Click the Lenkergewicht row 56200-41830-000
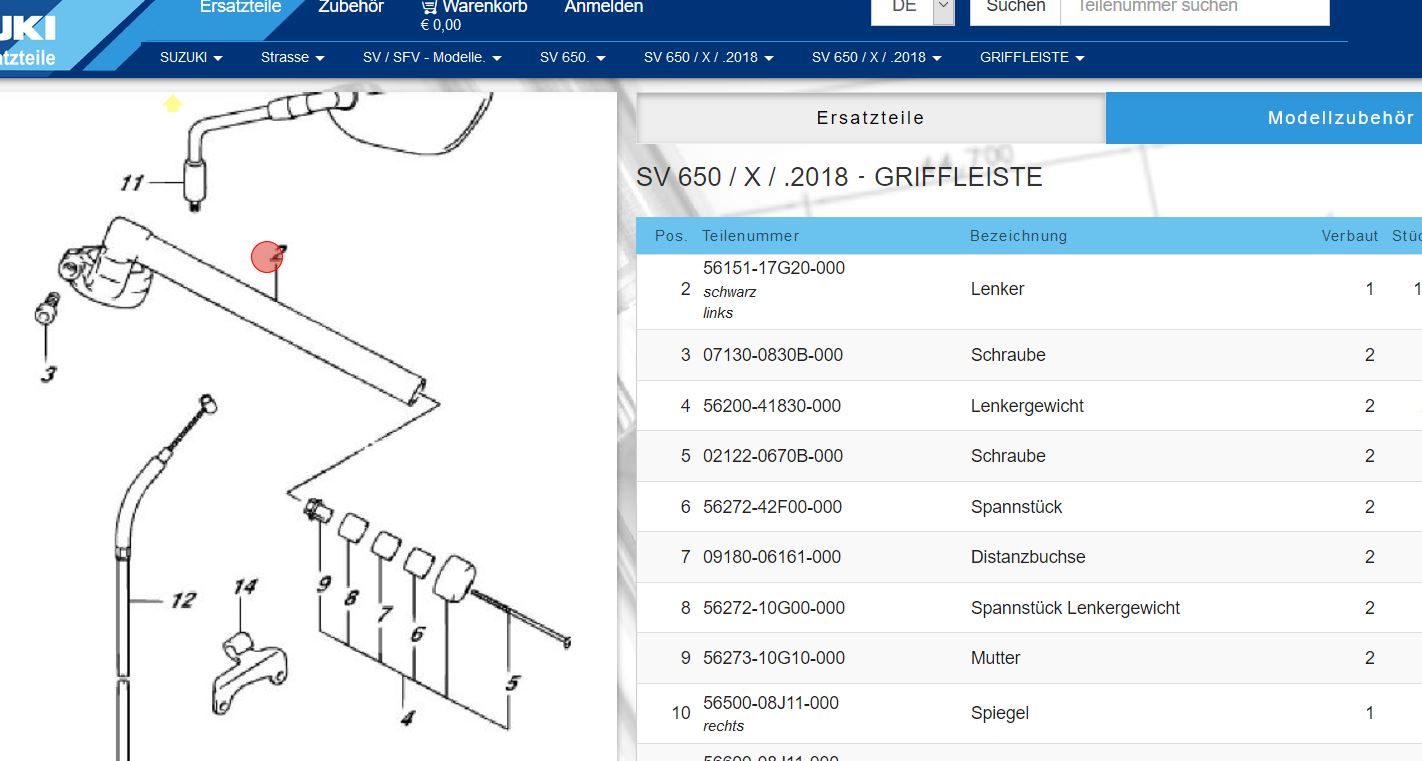 point(772,406)
